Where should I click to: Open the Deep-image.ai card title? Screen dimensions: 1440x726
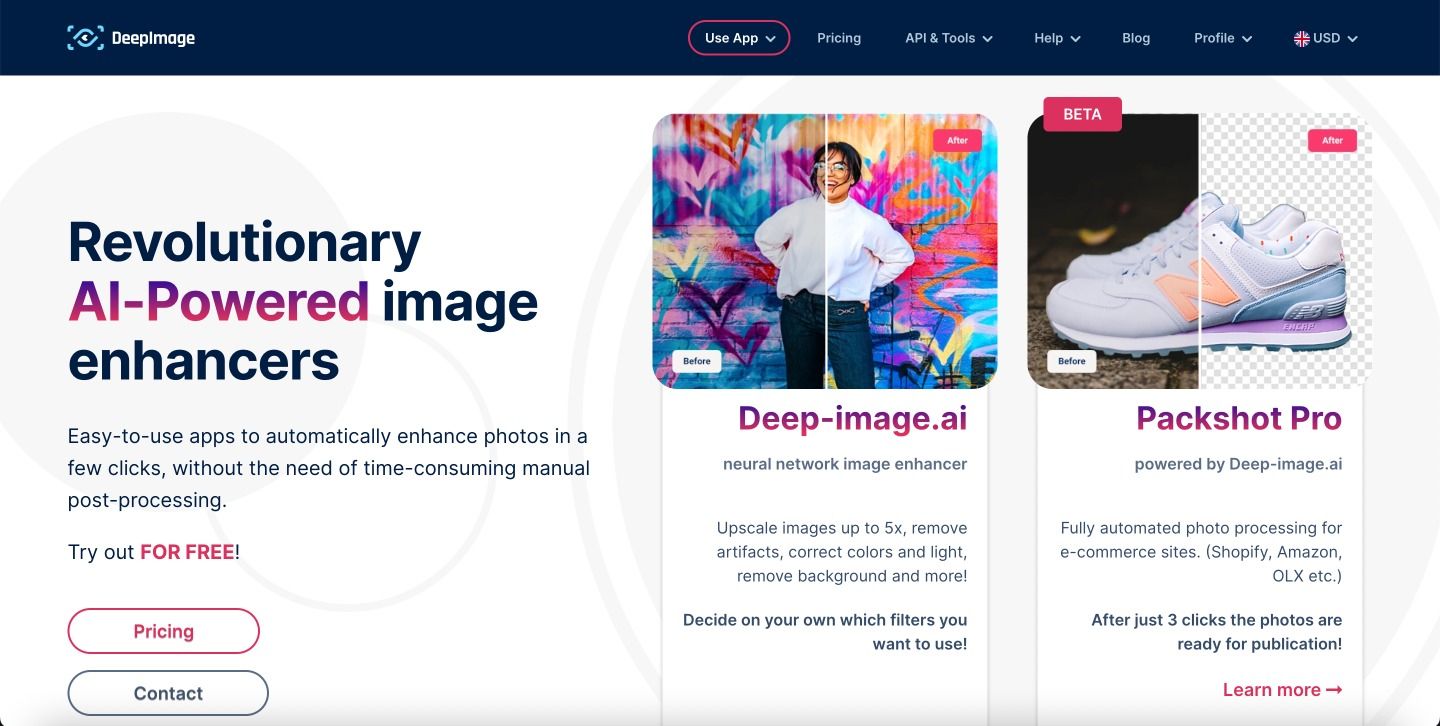pos(853,418)
